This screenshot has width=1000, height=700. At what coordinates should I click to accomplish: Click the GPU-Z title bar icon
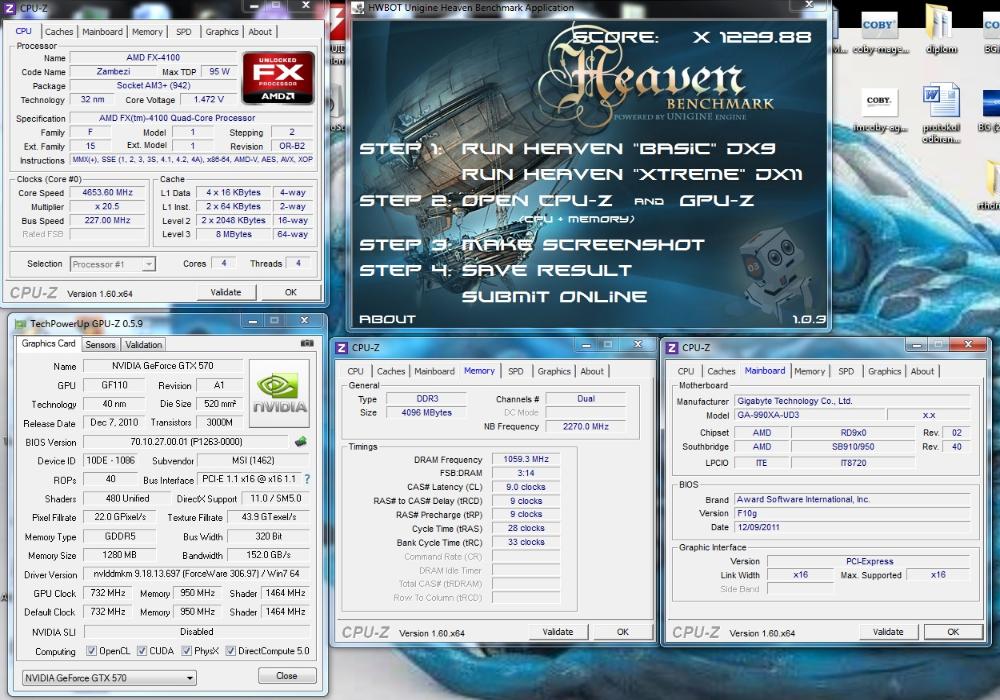(x=20, y=323)
